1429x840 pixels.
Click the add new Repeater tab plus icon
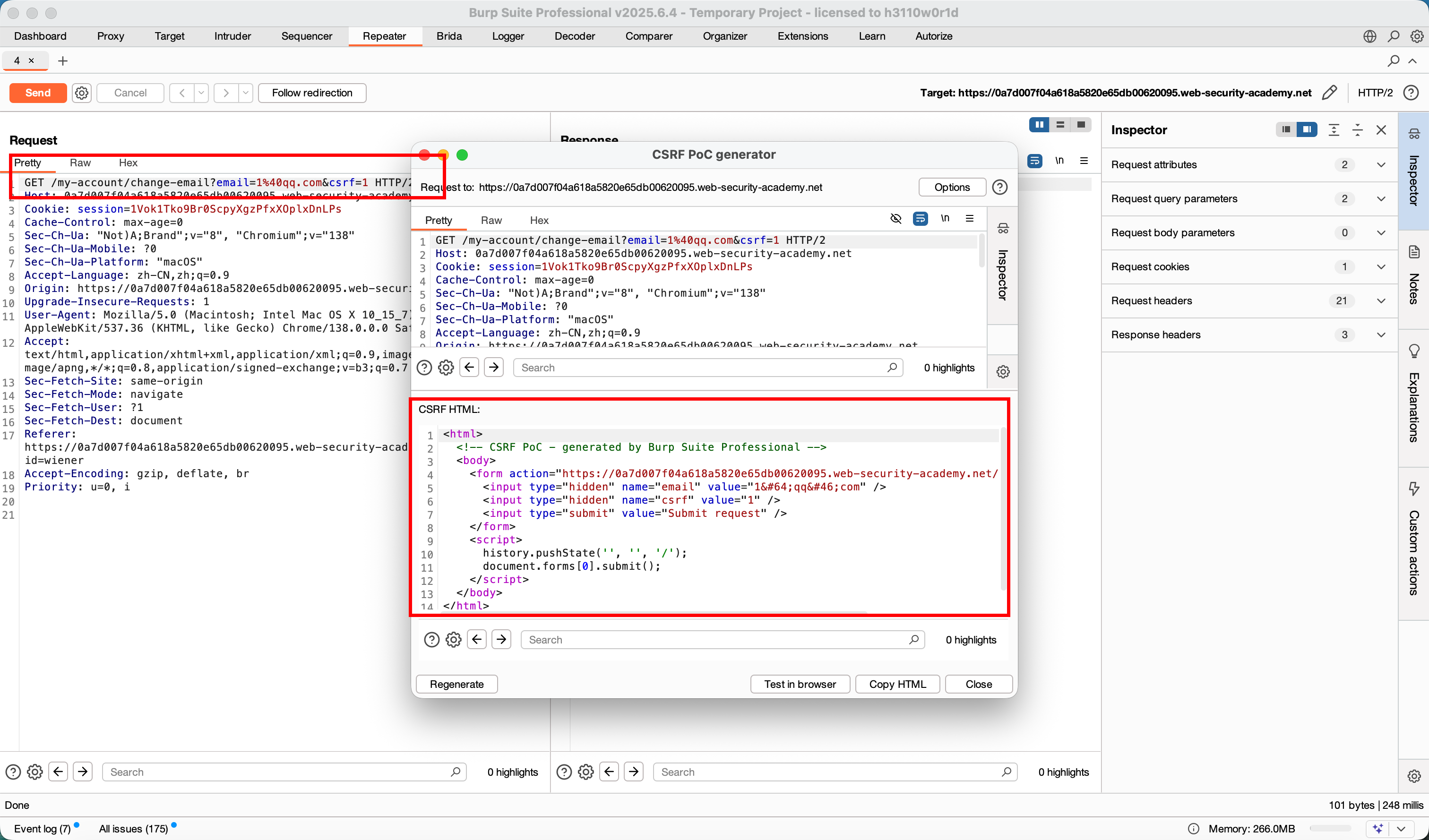(x=63, y=60)
